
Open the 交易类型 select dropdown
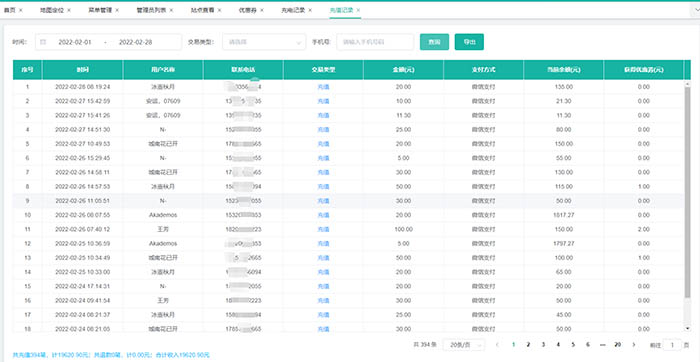click(264, 42)
